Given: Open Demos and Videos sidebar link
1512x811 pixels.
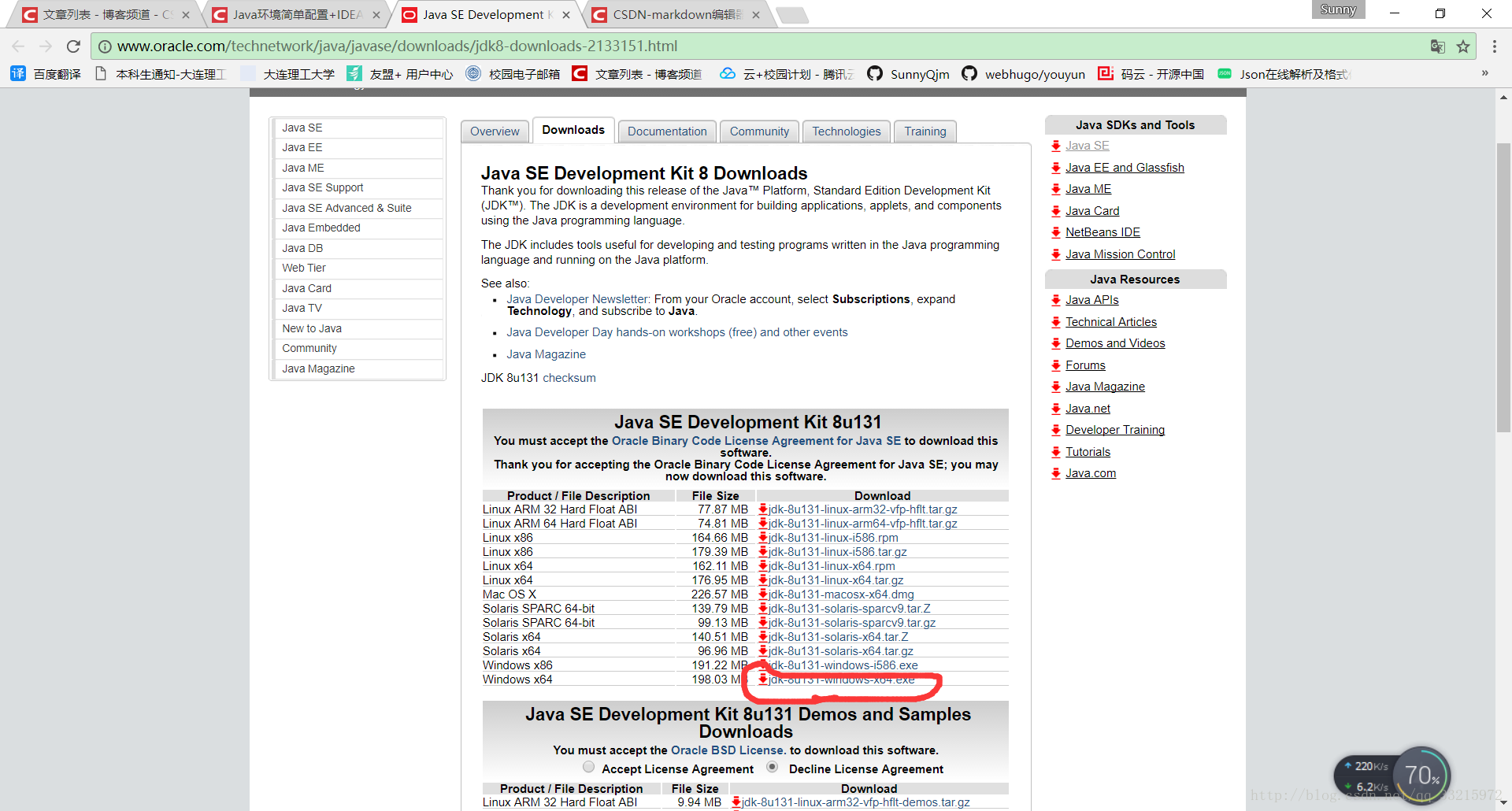Looking at the screenshot, I should pos(1115,343).
